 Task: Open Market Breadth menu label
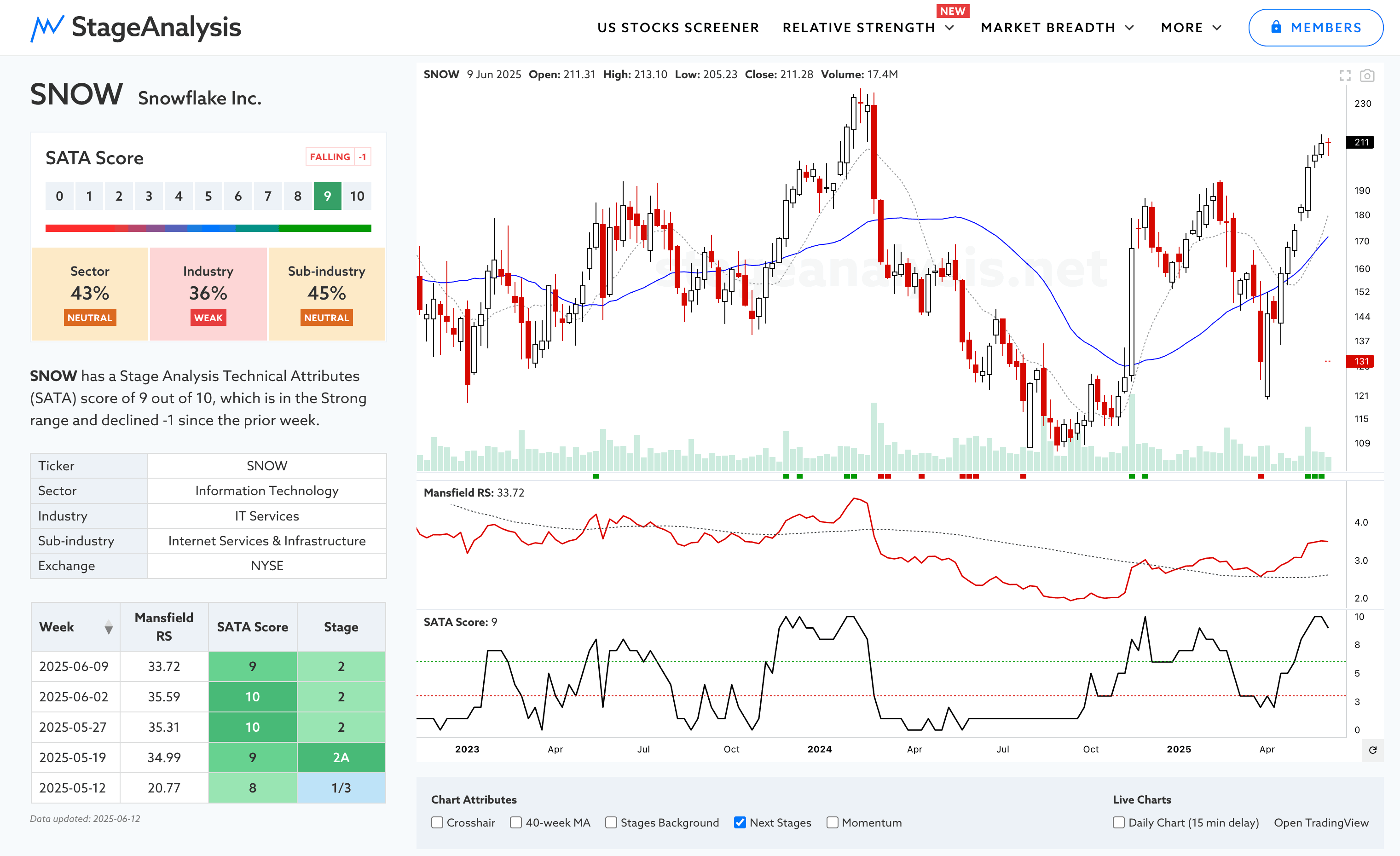[x=1048, y=28]
